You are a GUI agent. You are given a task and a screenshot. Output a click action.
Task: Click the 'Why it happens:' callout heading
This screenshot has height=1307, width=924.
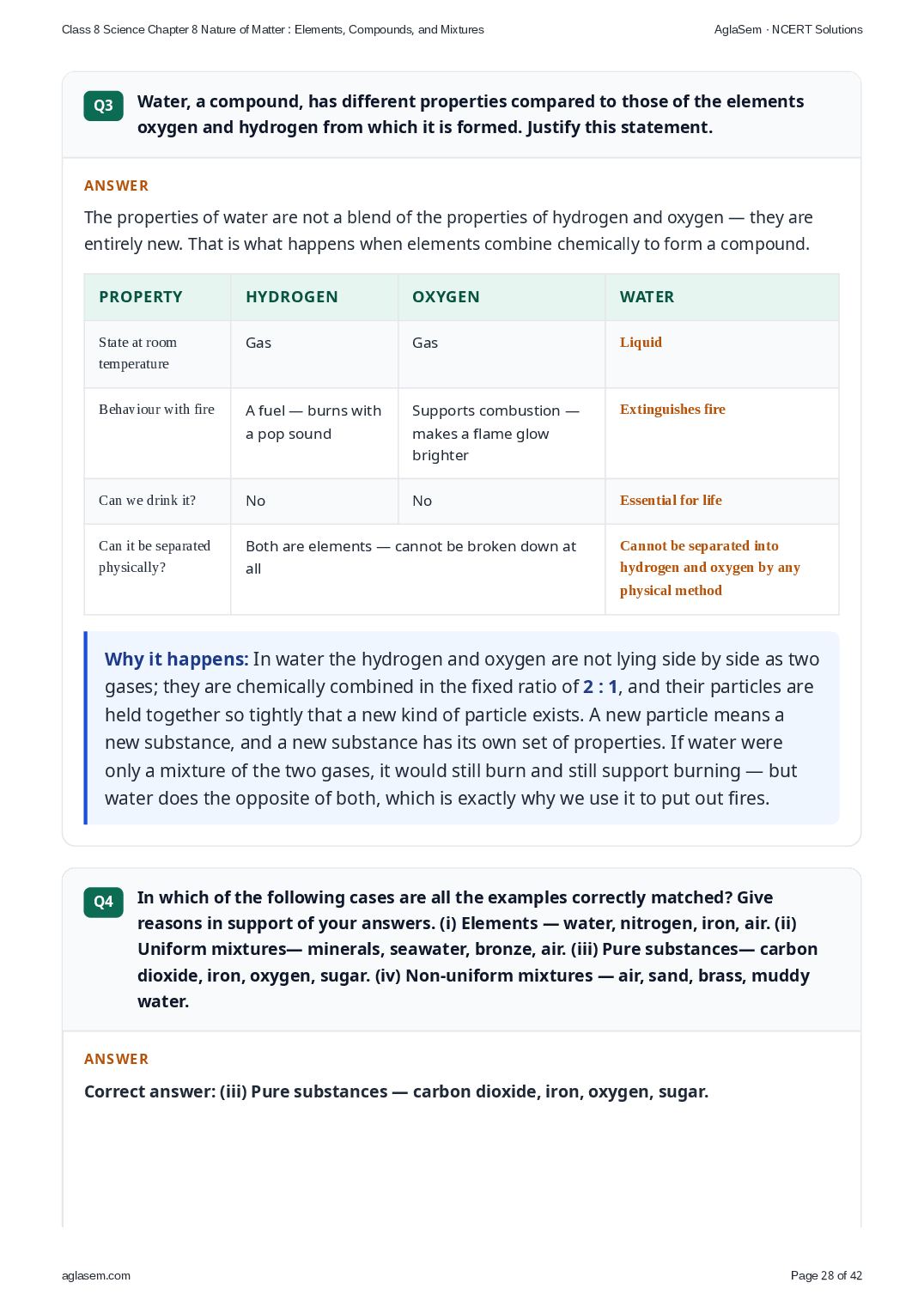[x=177, y=660]
